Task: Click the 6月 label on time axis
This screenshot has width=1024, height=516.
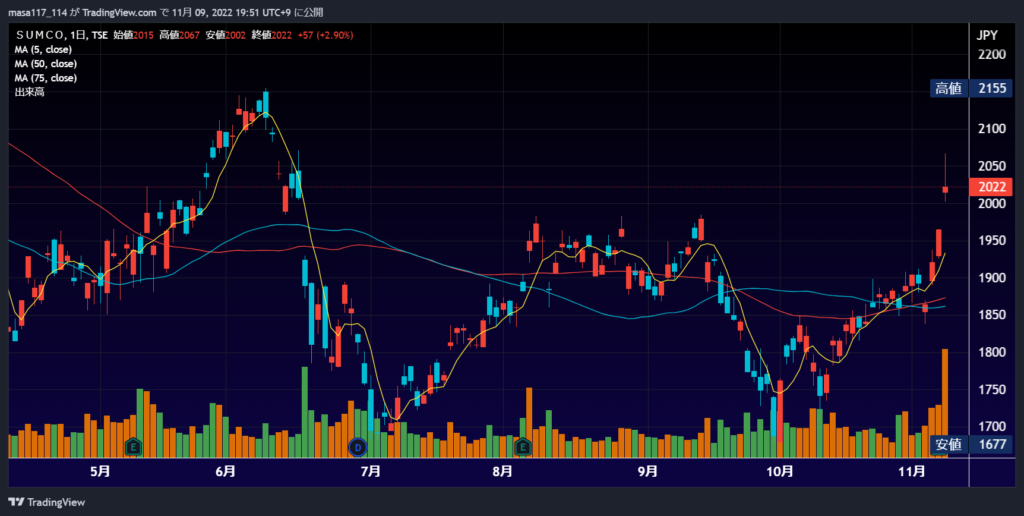Action: click(225, 472)
